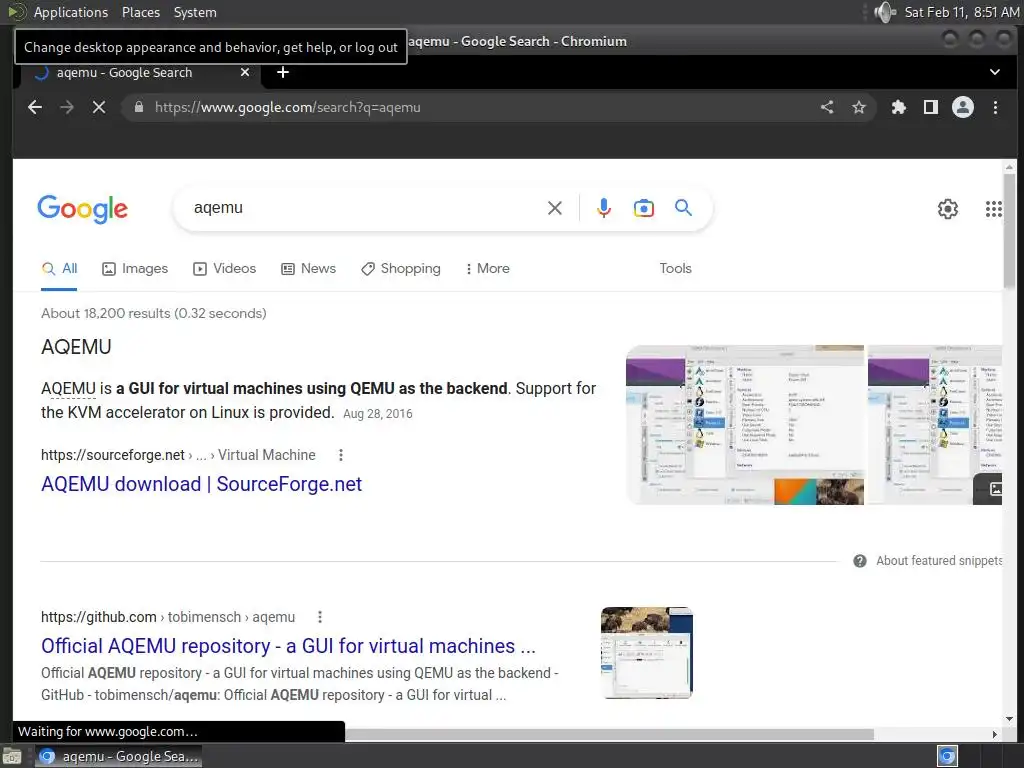Open the Google apps grid
1024x768 pixels.
click(x=993, y=209)
